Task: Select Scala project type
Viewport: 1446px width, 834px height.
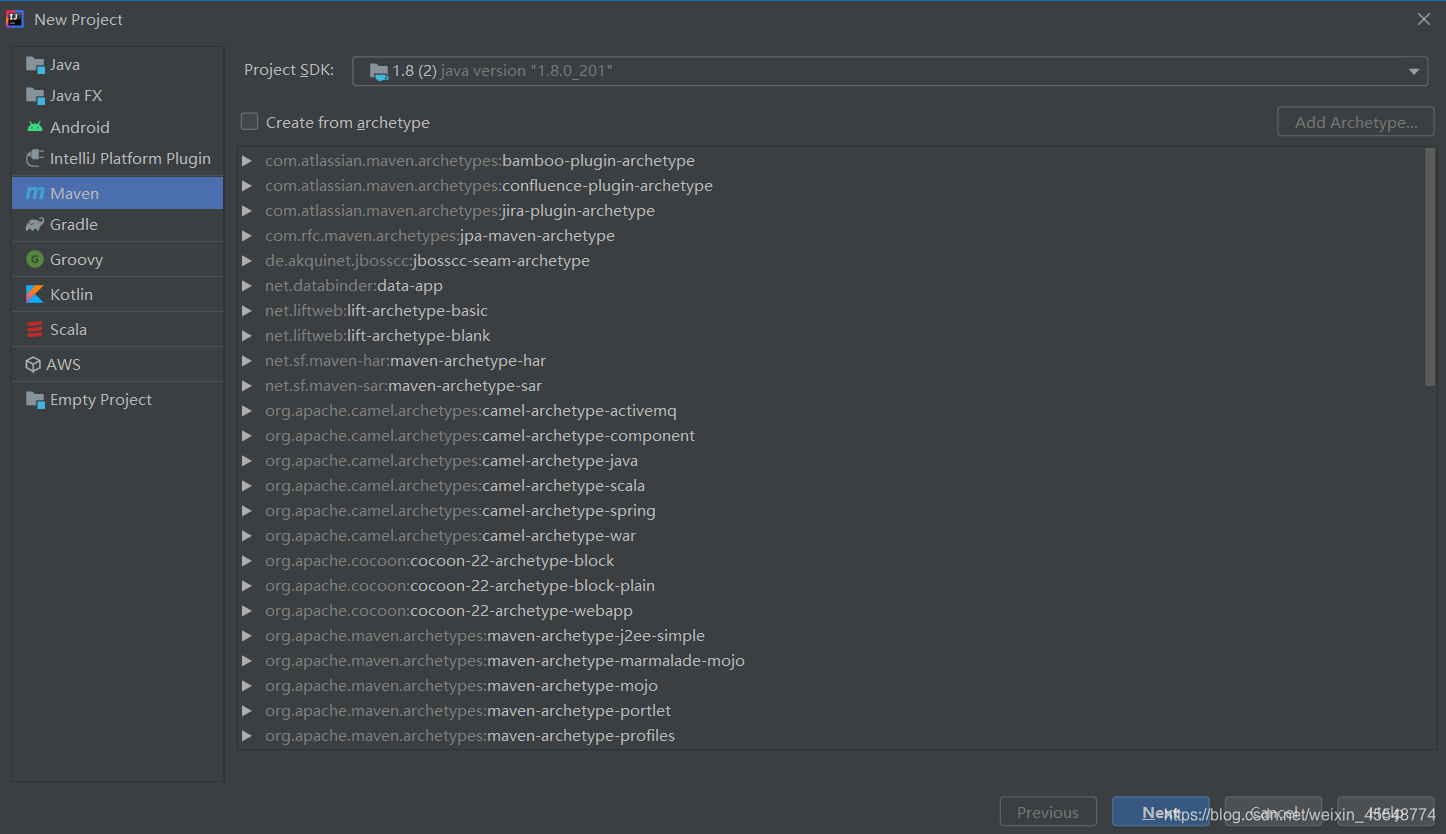Action: pos(118,330)
